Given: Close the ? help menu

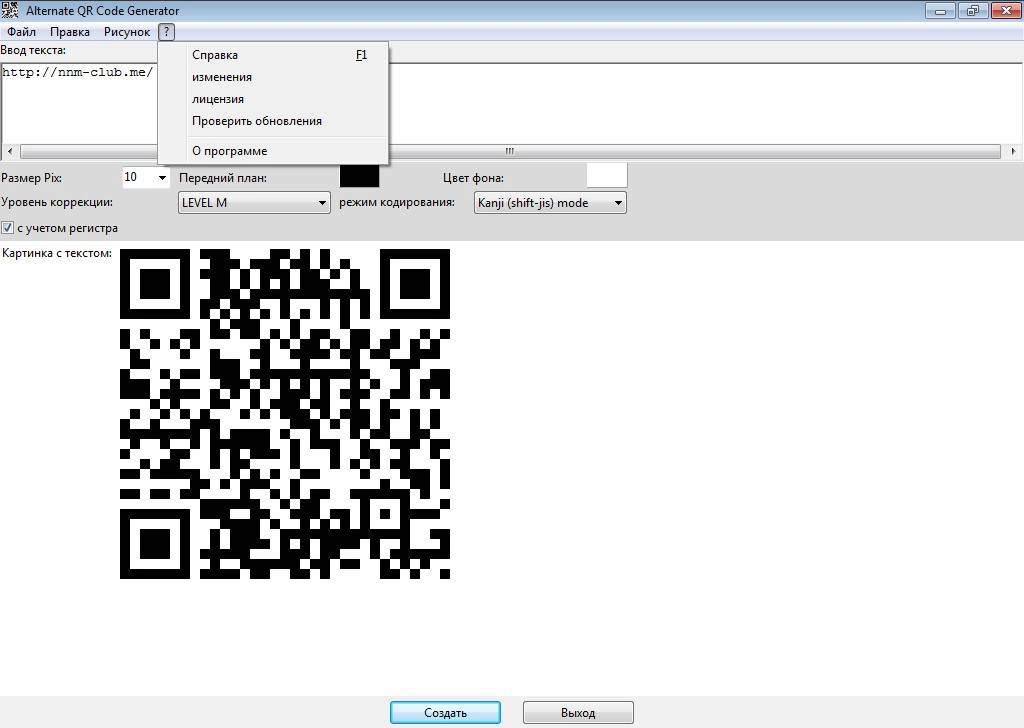Looking at the screenshot, I should click(167, 32).
